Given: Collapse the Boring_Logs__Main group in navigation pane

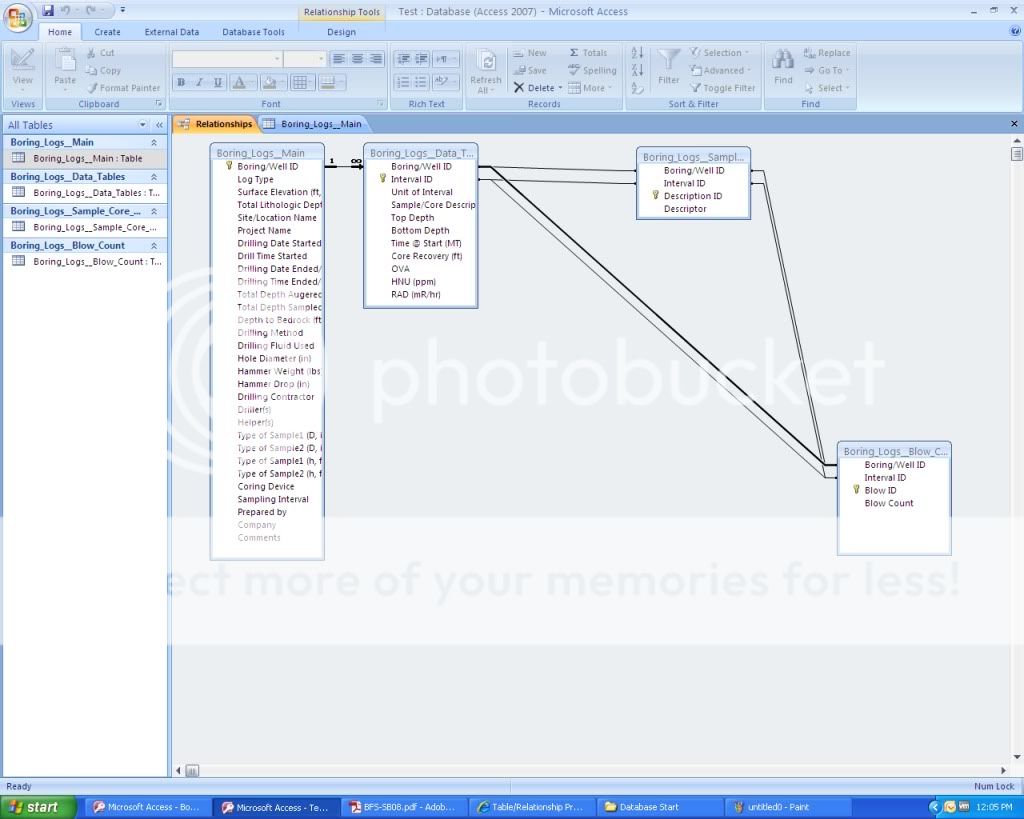Looking at the screenshot, I should pyautogui.click(x=154, y=143).
